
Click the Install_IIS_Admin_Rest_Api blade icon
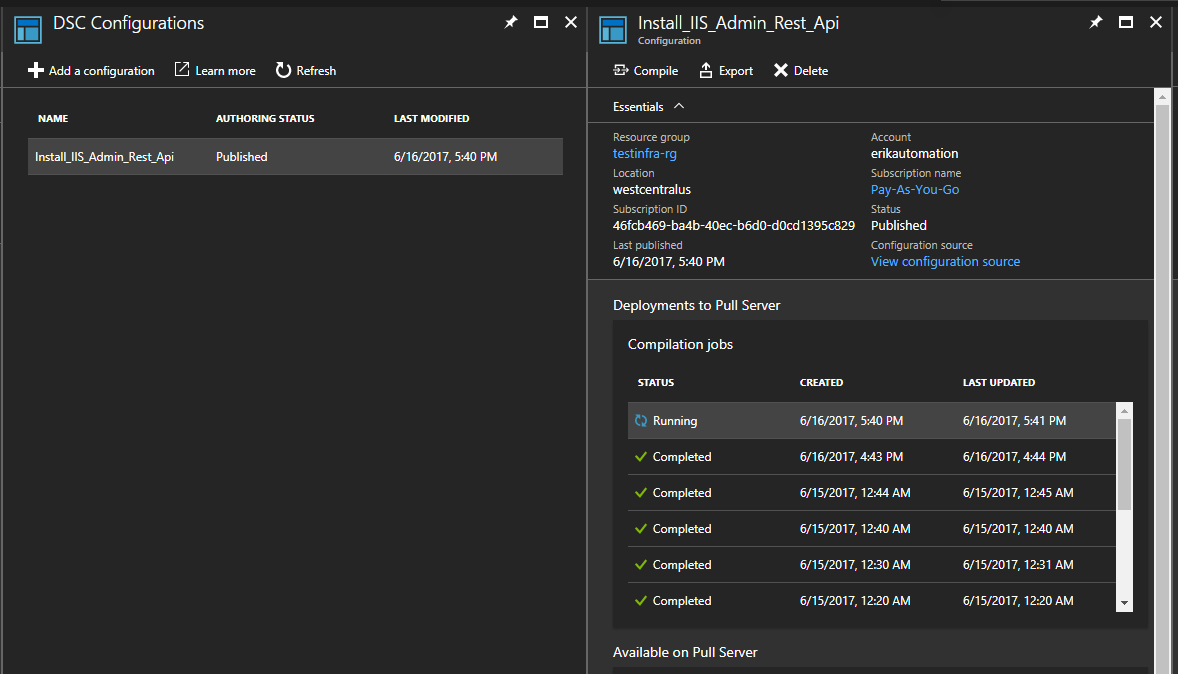pyautogui.click(x=611, y=29)
